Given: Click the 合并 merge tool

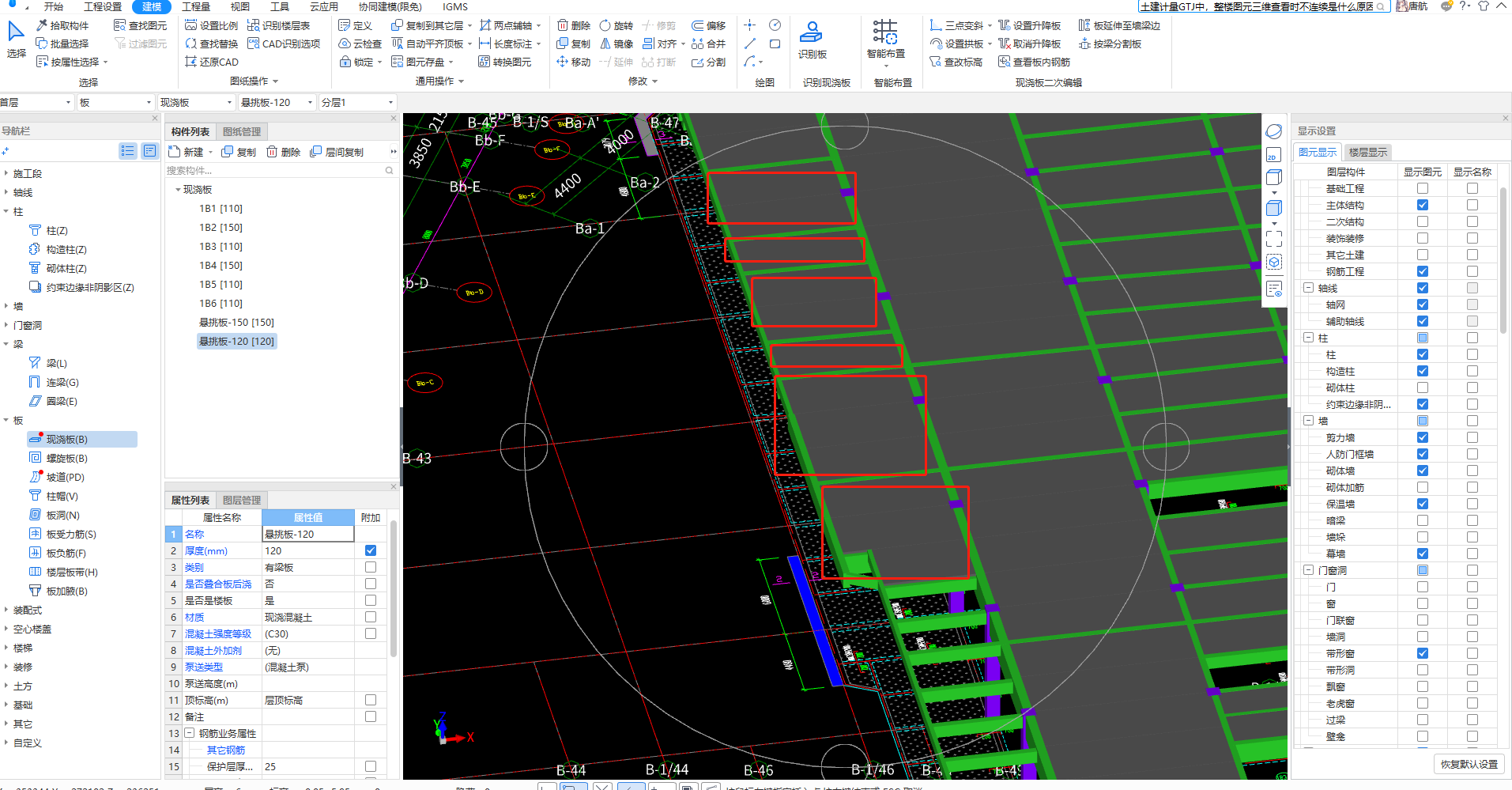Looking at the screenshot, I should click(708, 43).
